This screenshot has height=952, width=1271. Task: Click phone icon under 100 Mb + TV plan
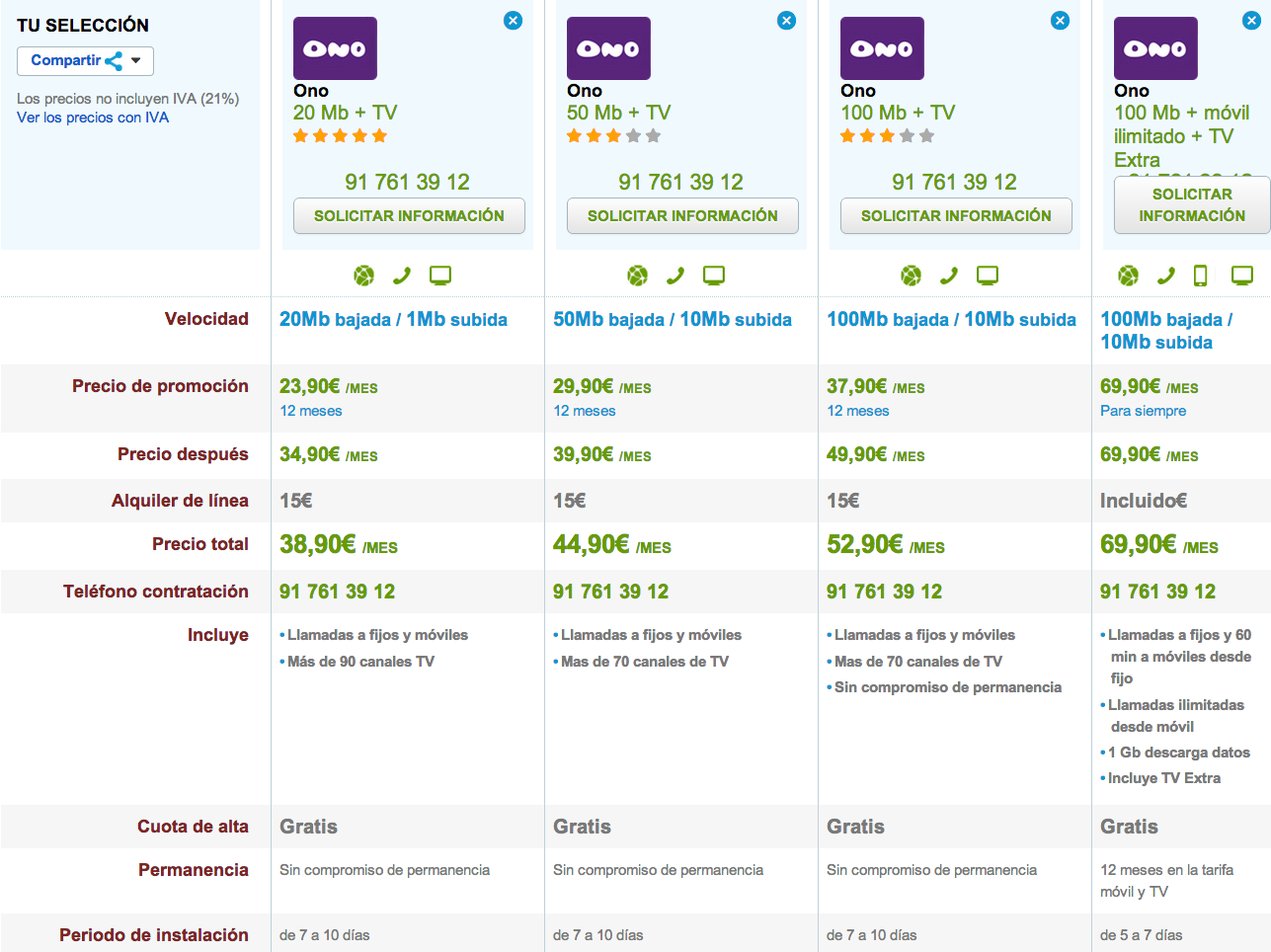[949, 276]
